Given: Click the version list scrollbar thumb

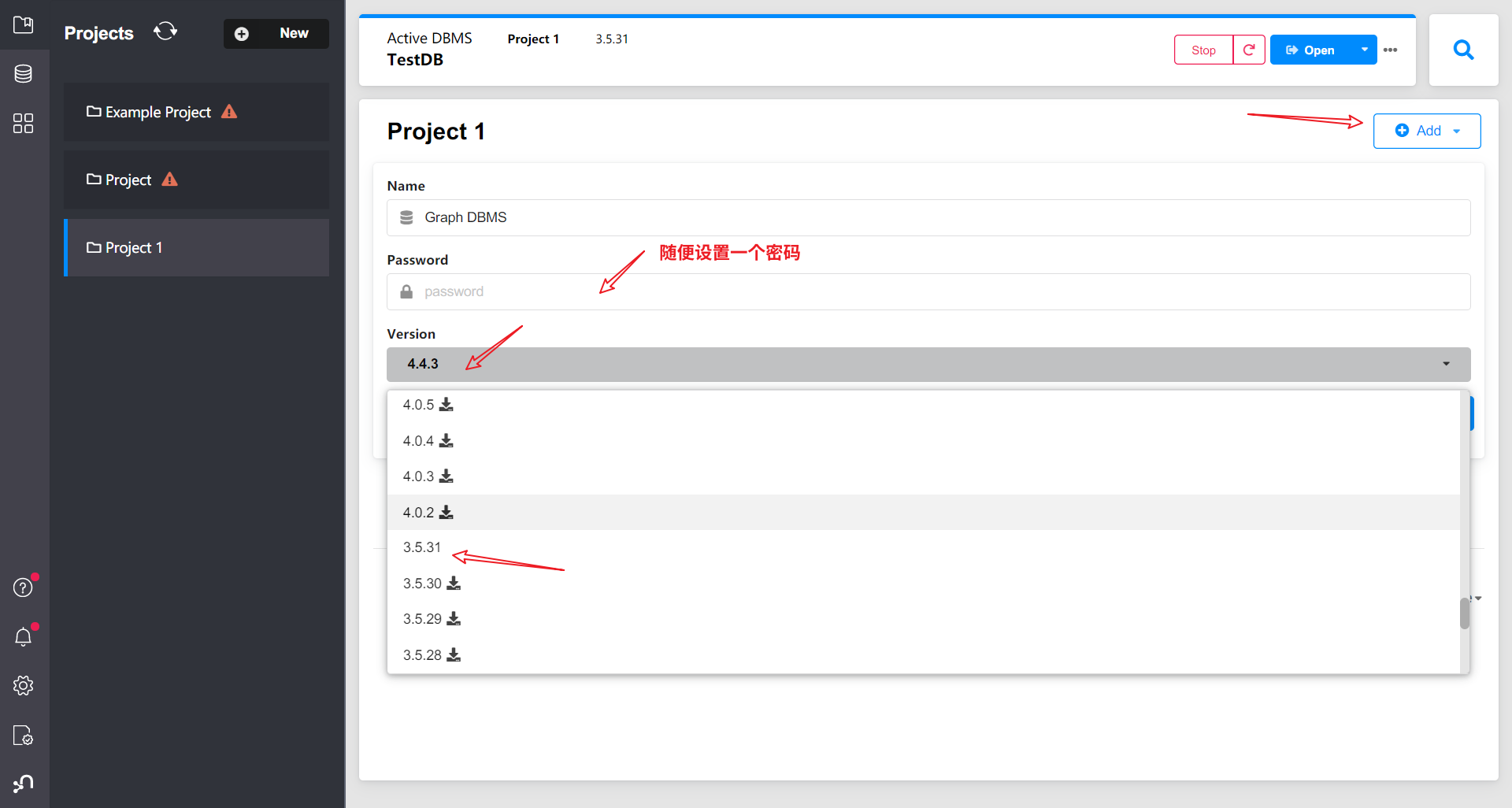Looking at the screenshot, I should tap(1465, 613).
